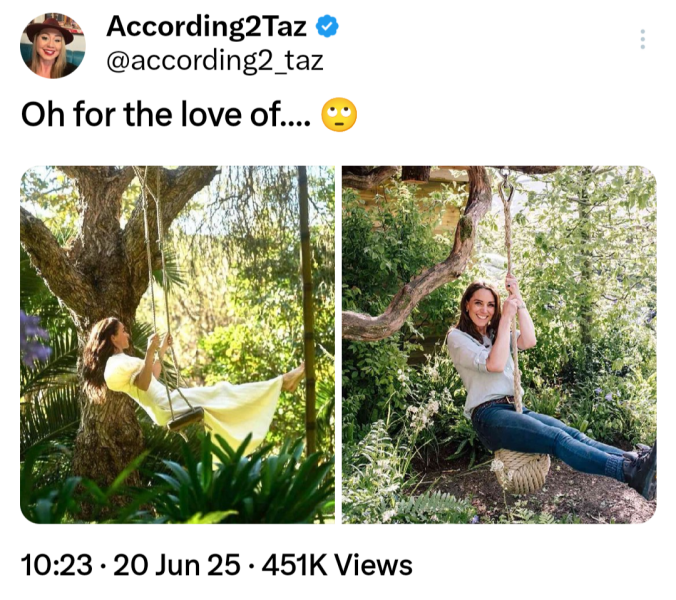Screen dimensions: 676x600
Task: Click the According2Taz display name
Action: click(x=206, y=26)
